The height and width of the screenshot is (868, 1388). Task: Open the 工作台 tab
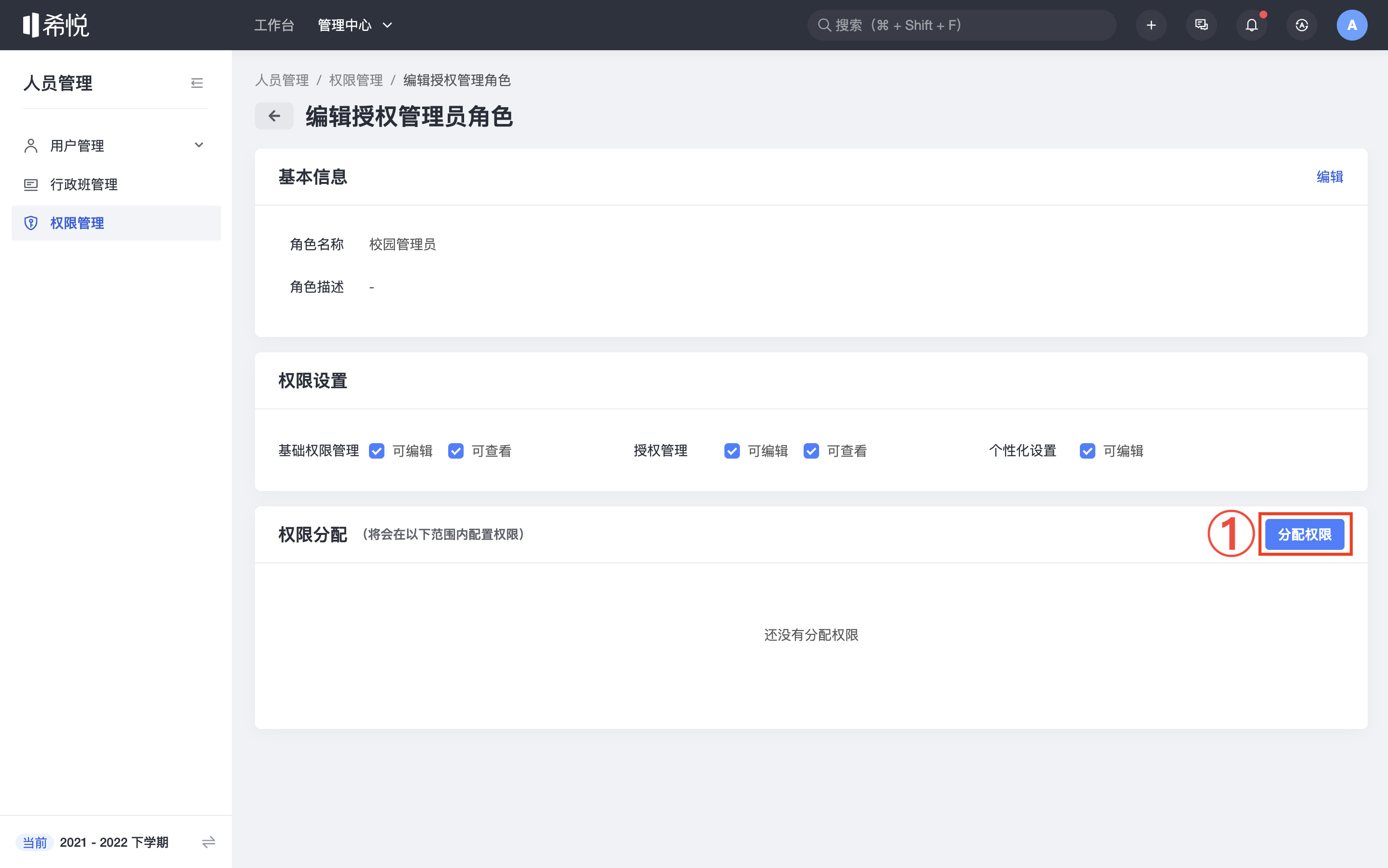274,25
